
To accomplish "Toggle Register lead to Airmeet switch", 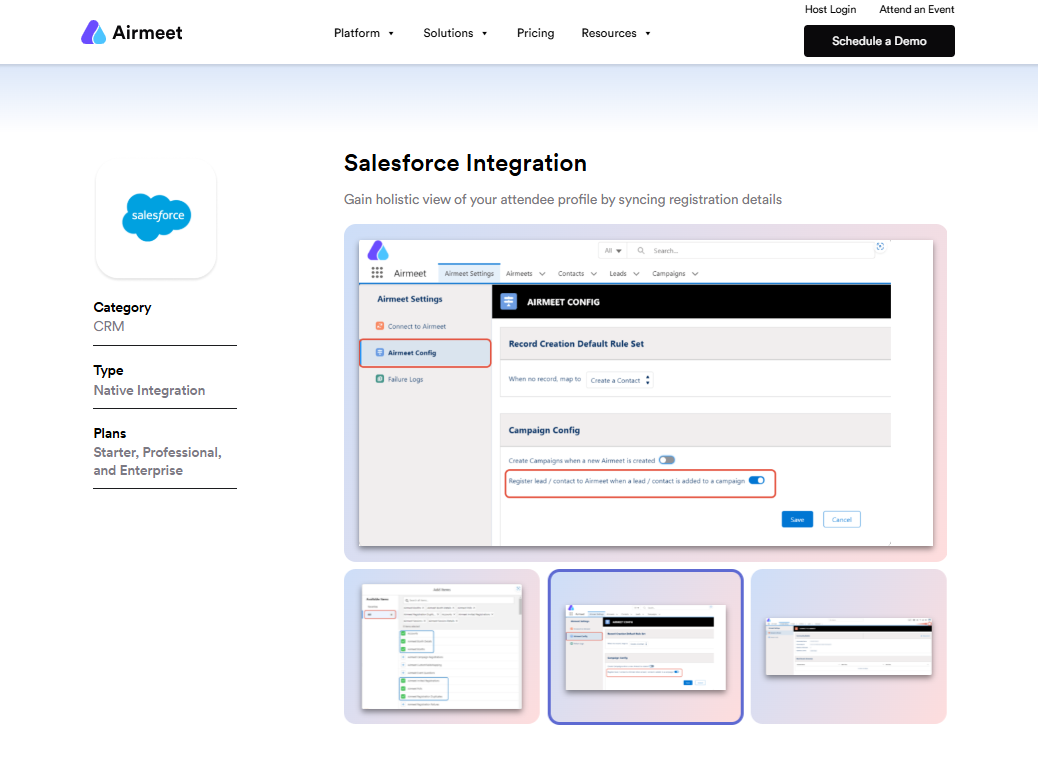I will click(757, 481).
